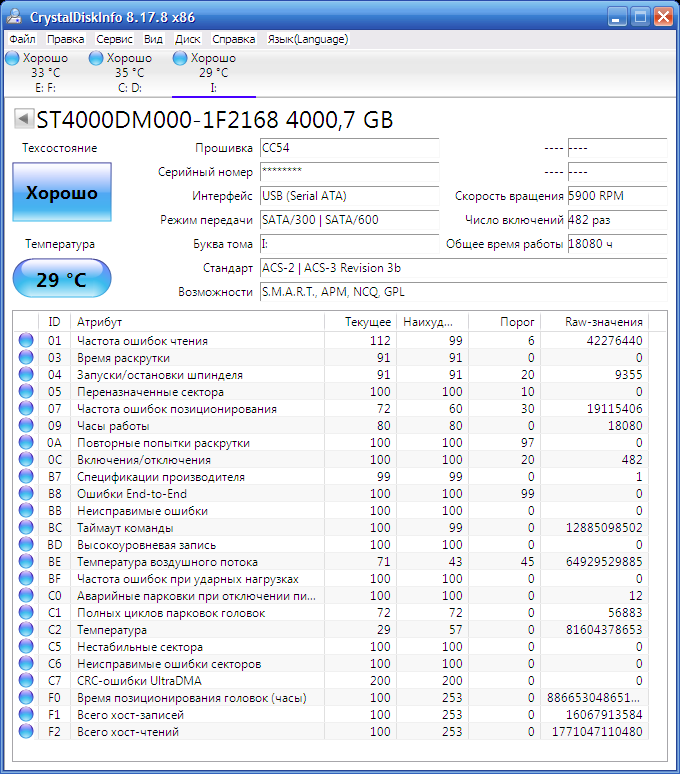This screenshot has width=680, height=774.
Task: Click the CrystalDiskInfo title bar icon
Action: coord(14,17)
